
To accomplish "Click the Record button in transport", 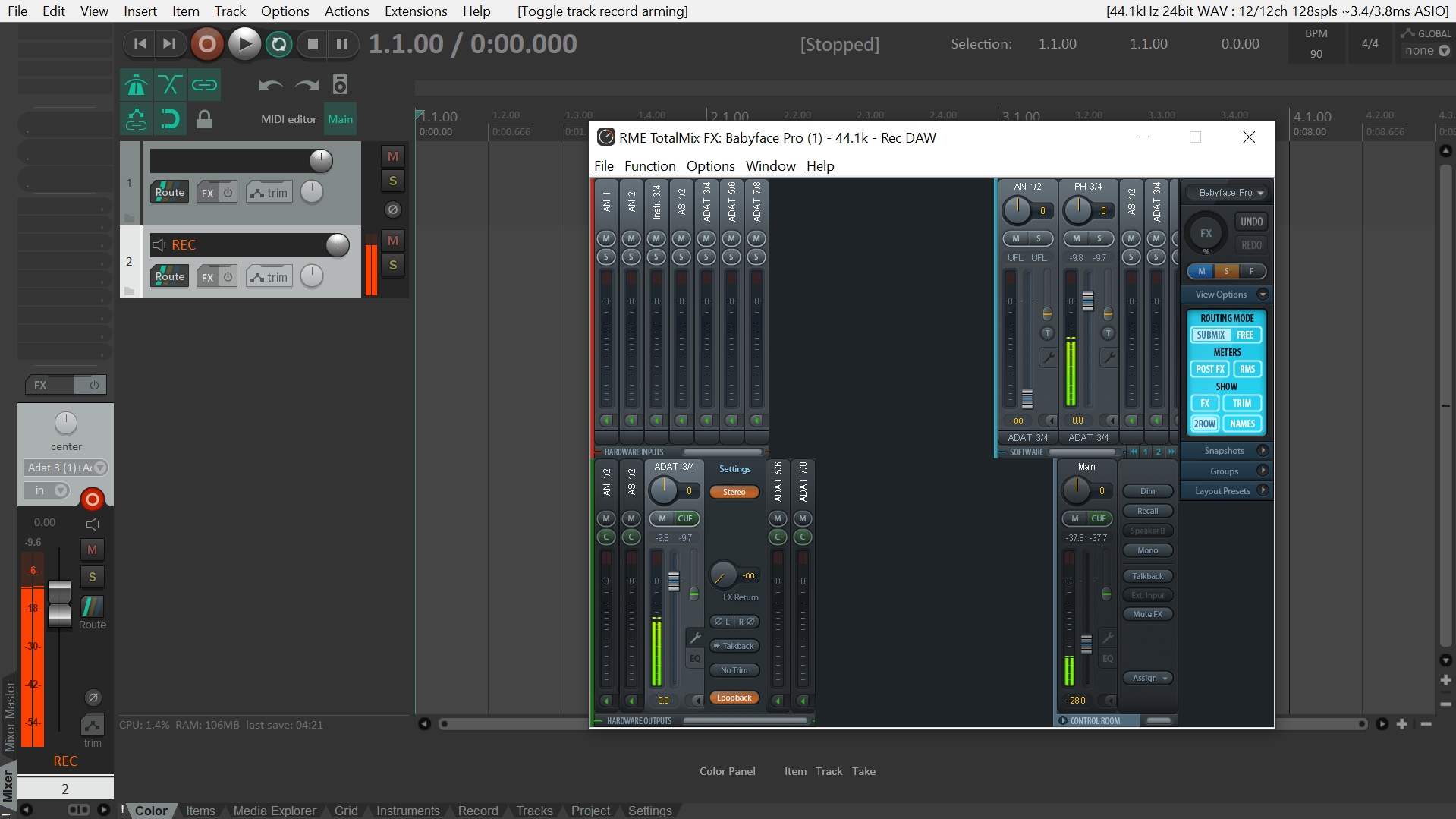I will tap(206, 44).
